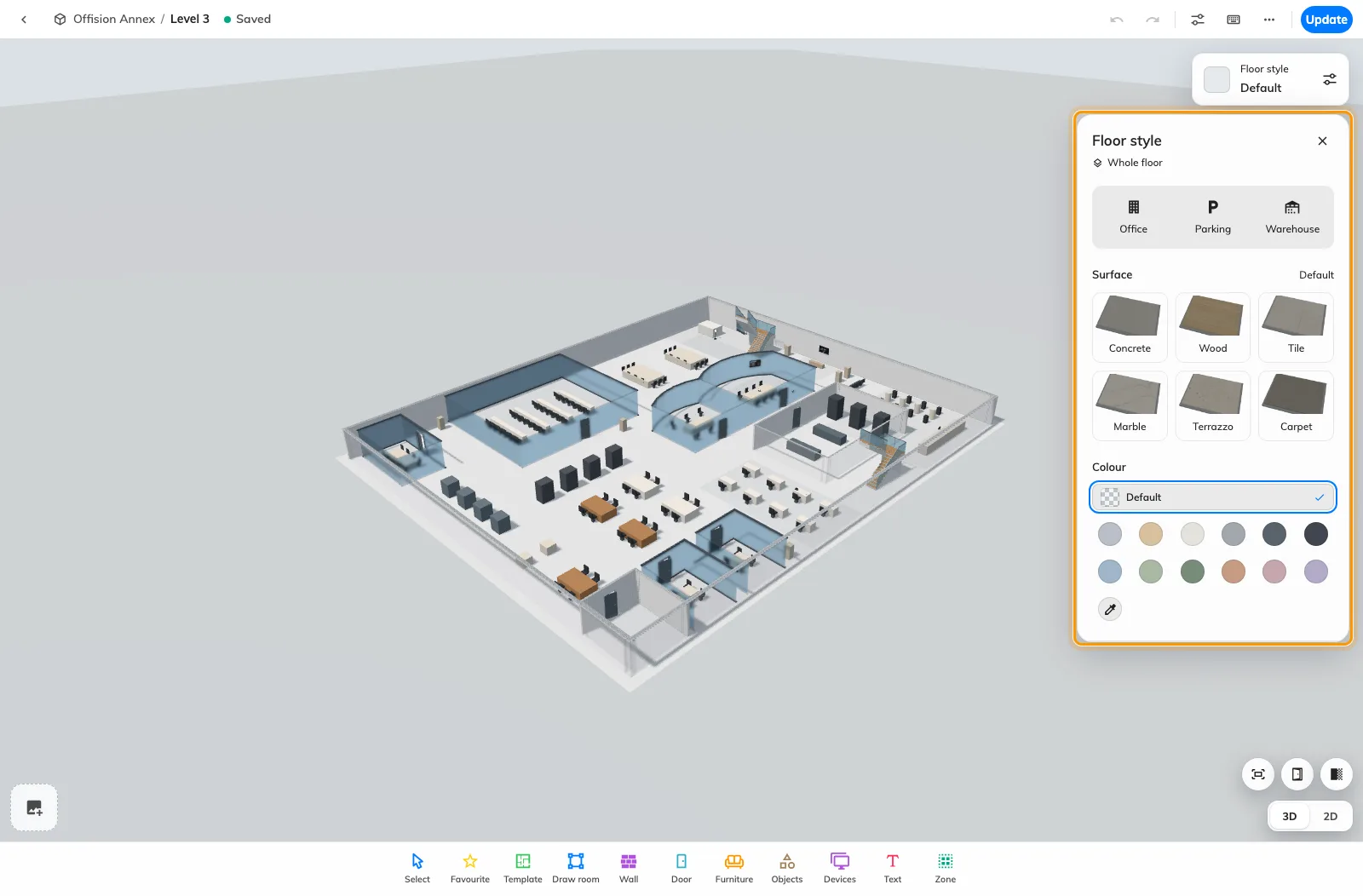Screen dimensions: 1363x896
Task: Click the add image button
Action: pyautogui.click(x=34, y=807)
